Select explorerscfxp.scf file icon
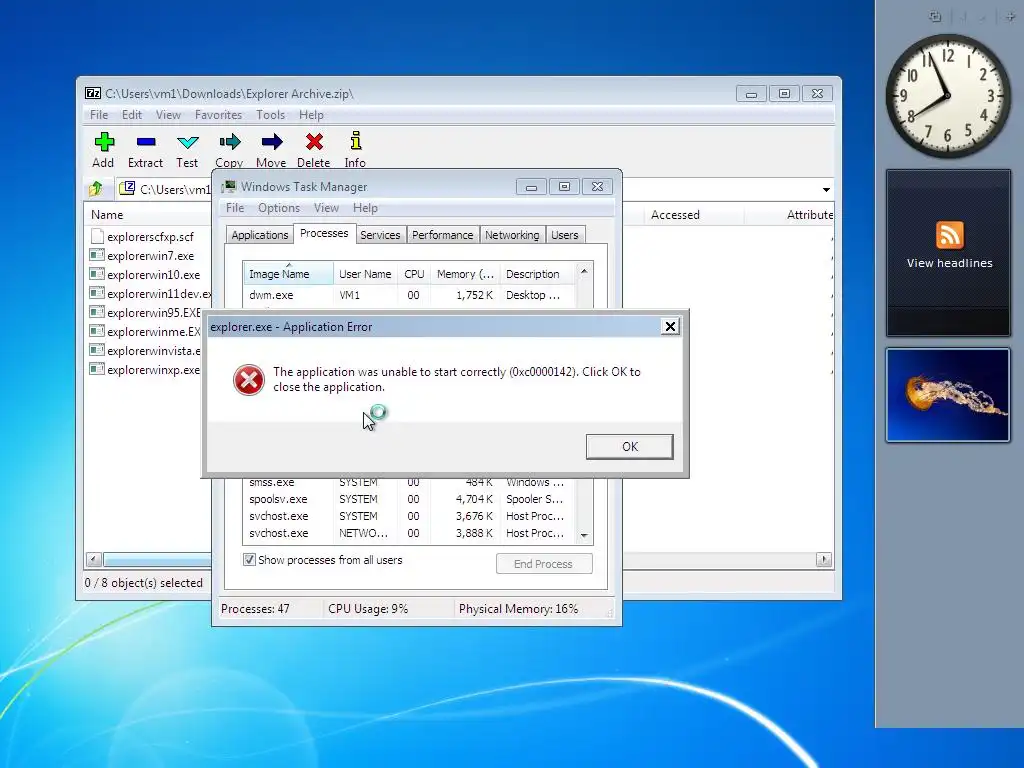The width and height of the screenshot is (1024, 768). coord(97,236)
